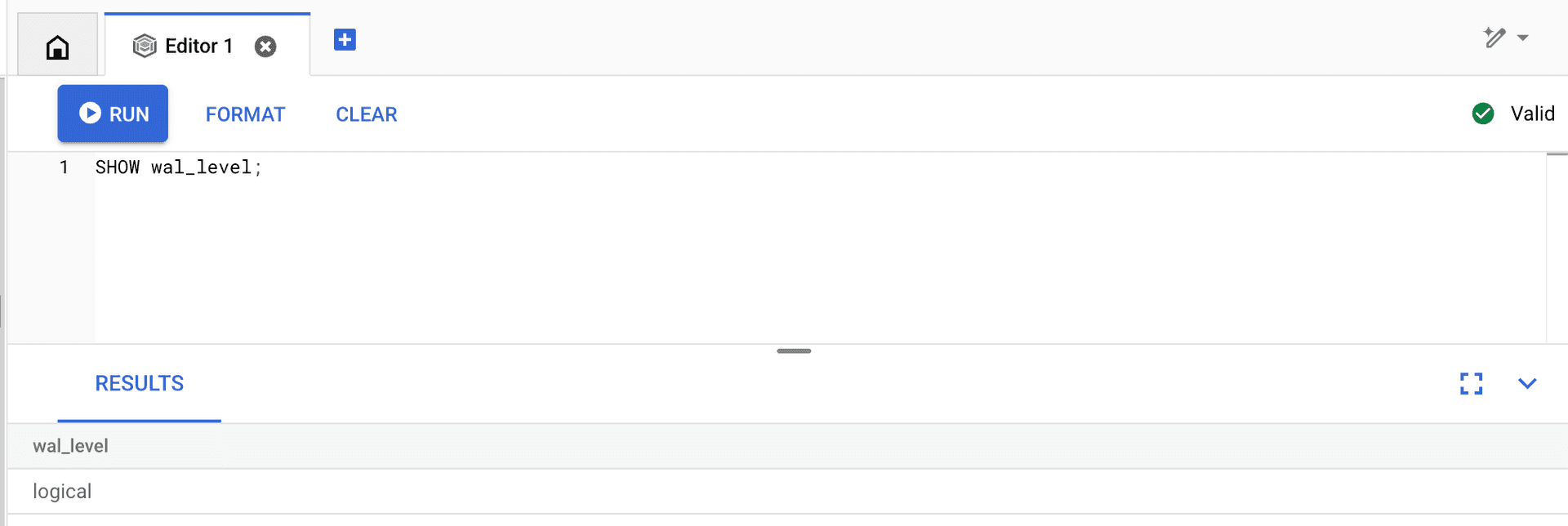1568x526 pixels.
Task: Click the wal_level column header
Action: coord(70,446)
